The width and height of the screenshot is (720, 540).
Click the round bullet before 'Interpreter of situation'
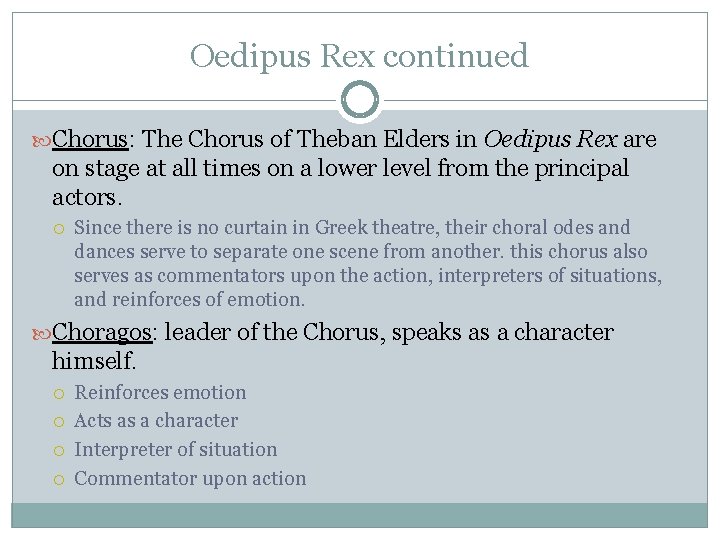pyautogui.click(x=59, y=450)
